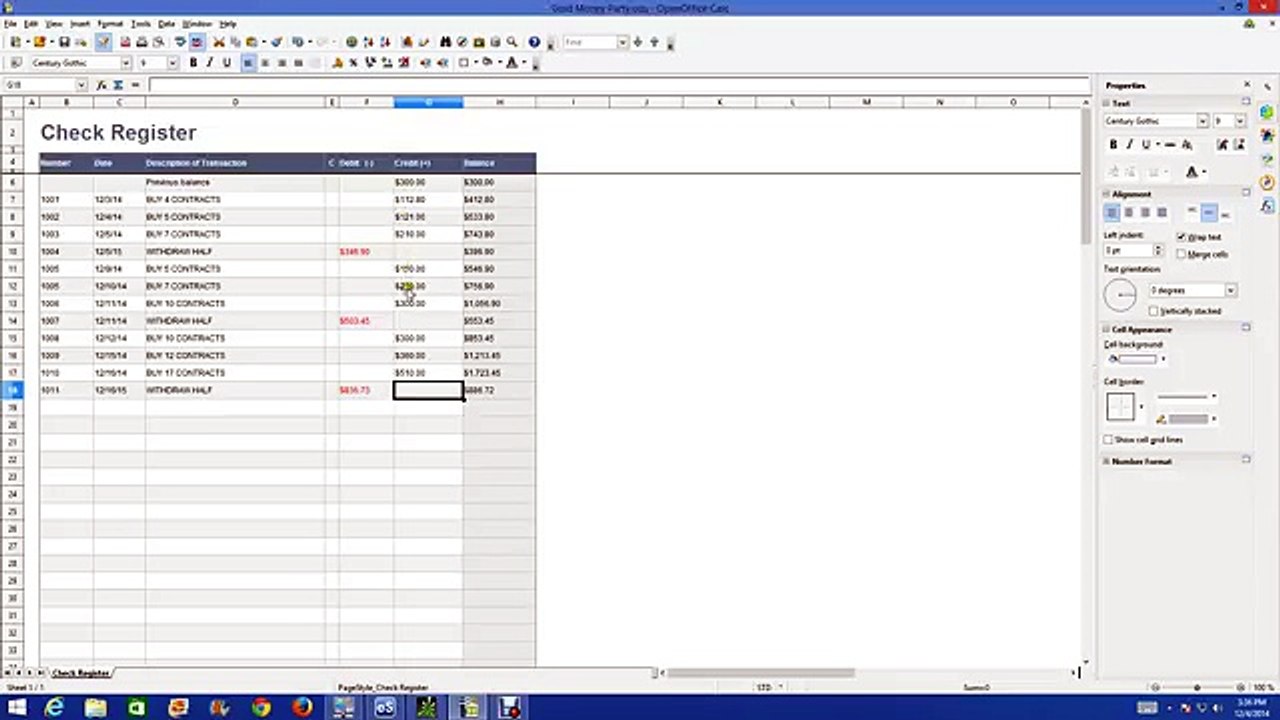The image size is (1280, 720).
Task: Open the Functions tab in the sidebar
Action: (1267, 206)
